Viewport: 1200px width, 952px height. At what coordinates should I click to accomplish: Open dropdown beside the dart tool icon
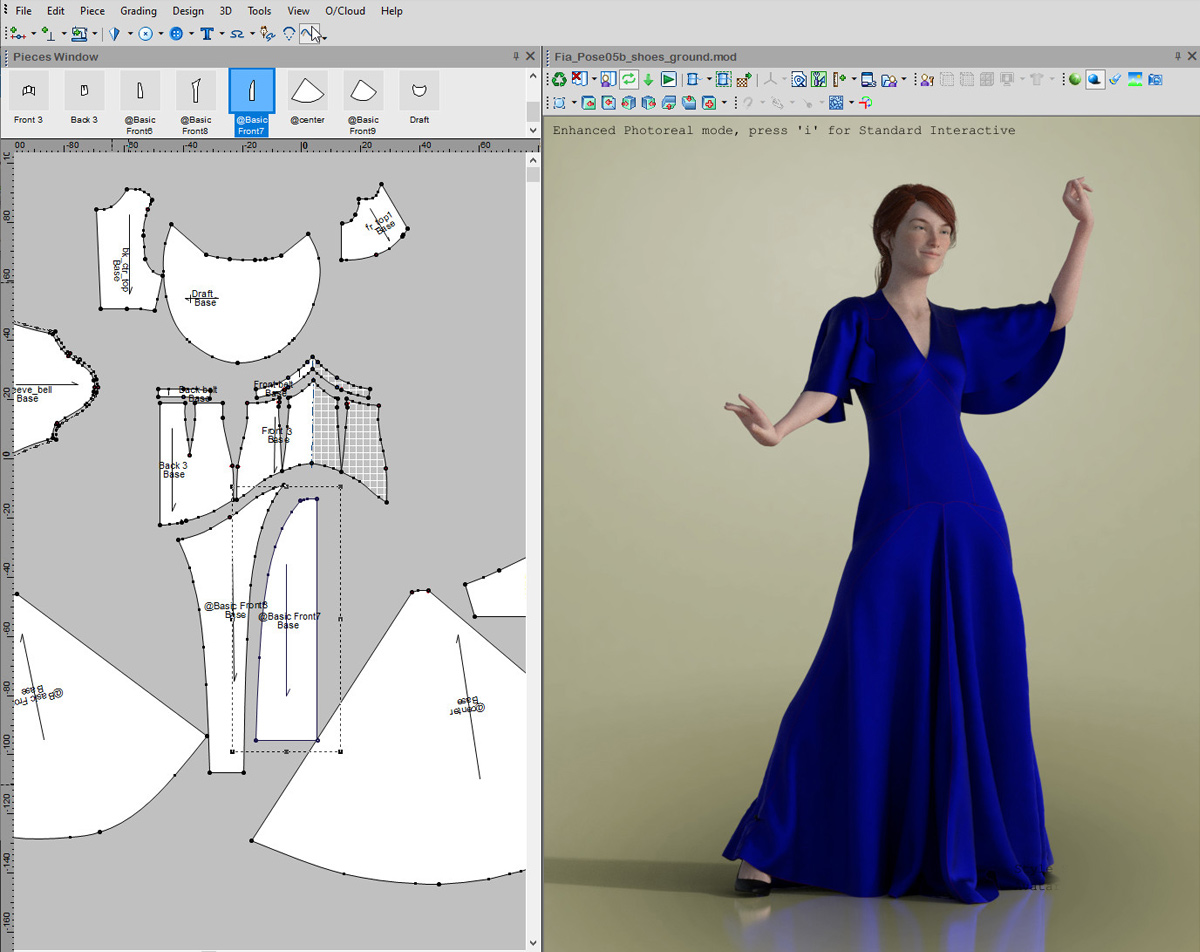click(130, 34)
